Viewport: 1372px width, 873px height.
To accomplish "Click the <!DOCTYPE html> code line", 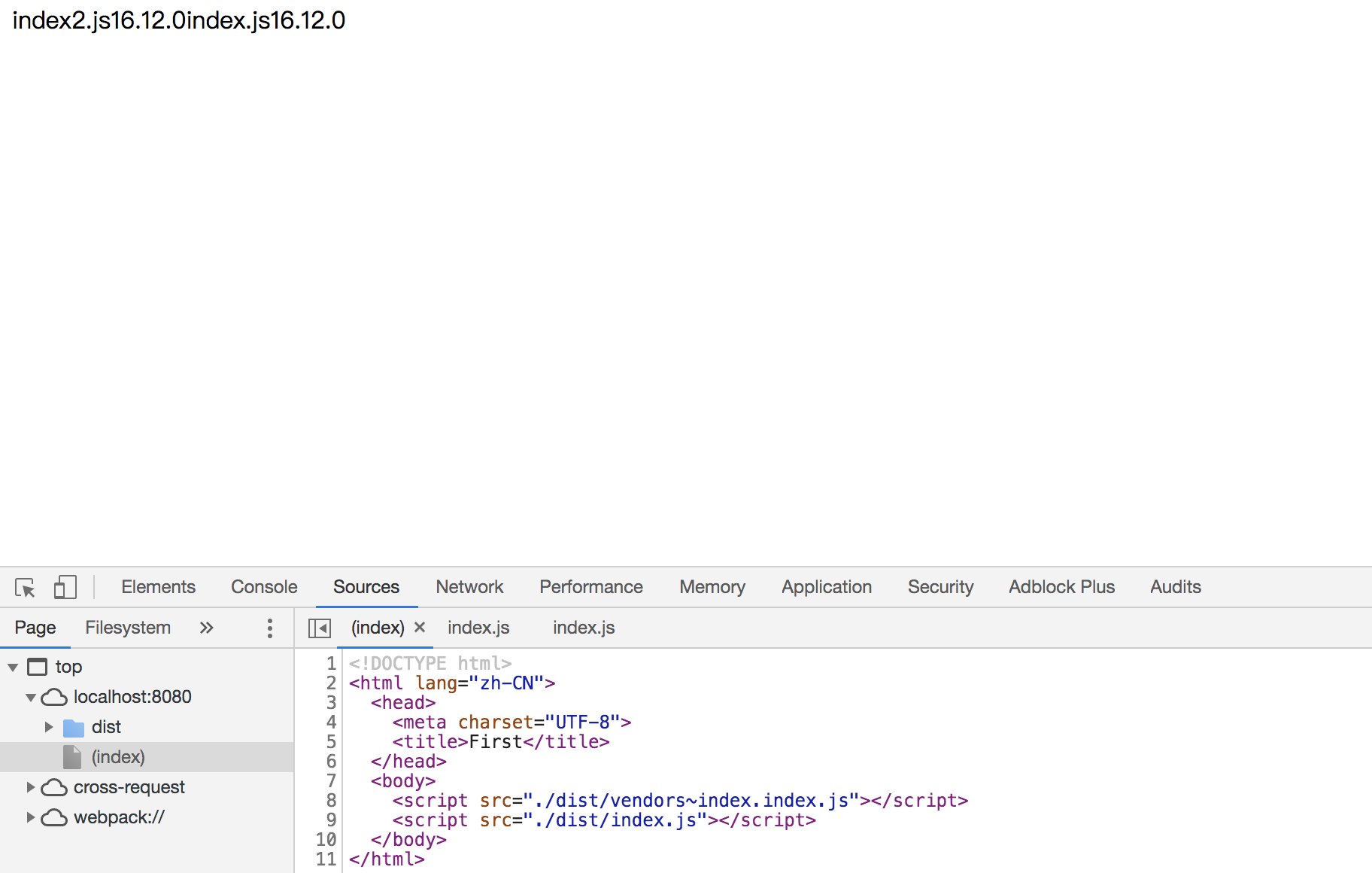I will [430, 664].
